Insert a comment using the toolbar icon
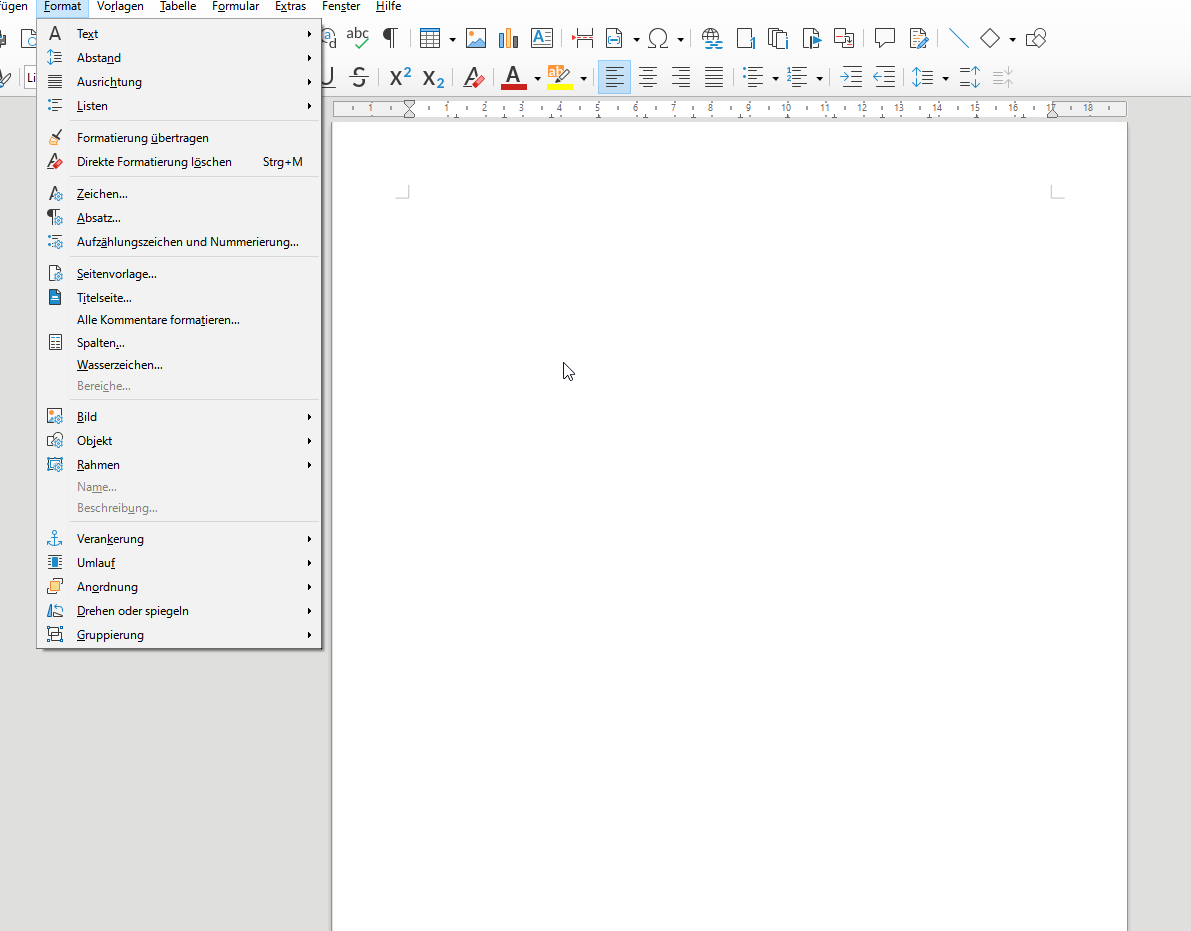1191x931 pixels. [x=884, y=38]
